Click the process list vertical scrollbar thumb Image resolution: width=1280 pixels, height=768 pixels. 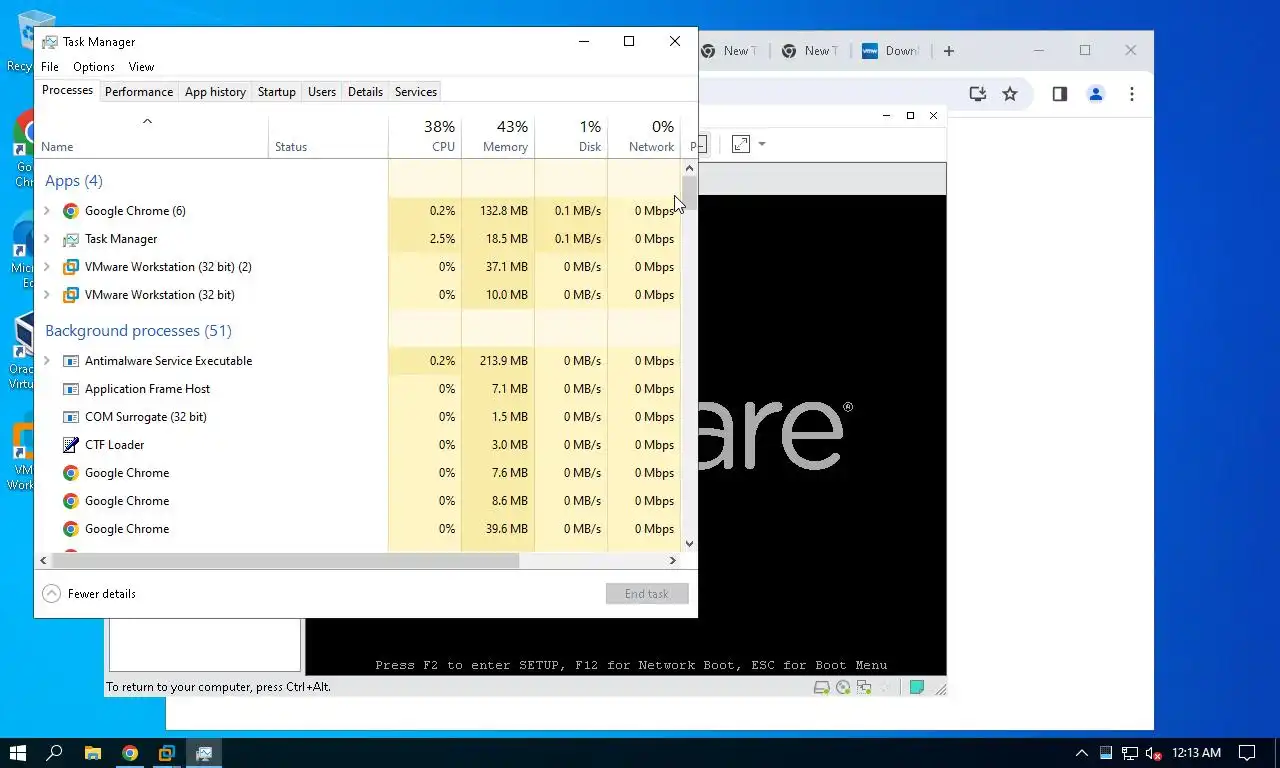point(689,193)
